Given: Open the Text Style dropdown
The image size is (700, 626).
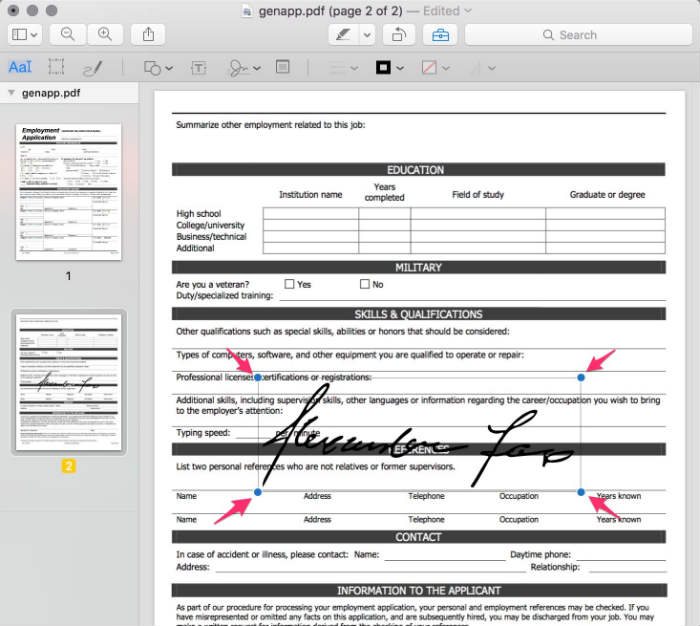Looking at the screenshot, I should [x=482, y=68].
